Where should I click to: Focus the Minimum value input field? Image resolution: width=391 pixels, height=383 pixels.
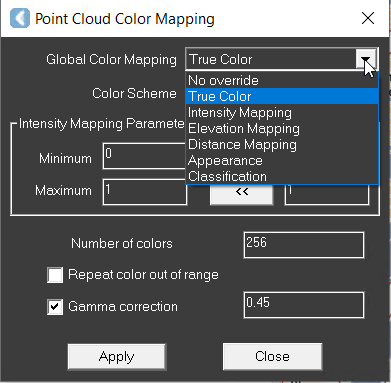coord(144,156)
